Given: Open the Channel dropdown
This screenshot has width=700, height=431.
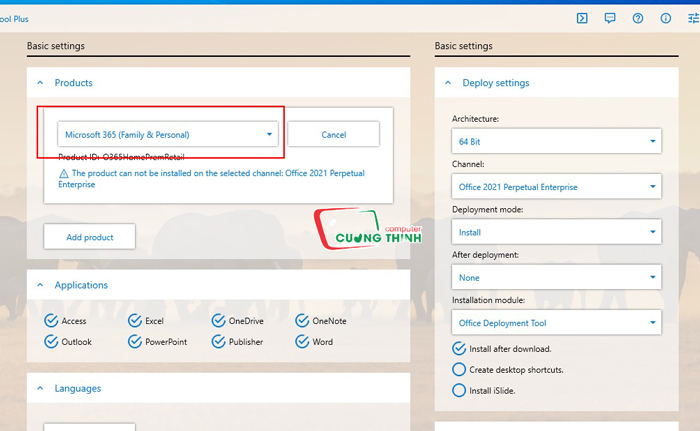Looking at the screenshot, I should (556, 186).
